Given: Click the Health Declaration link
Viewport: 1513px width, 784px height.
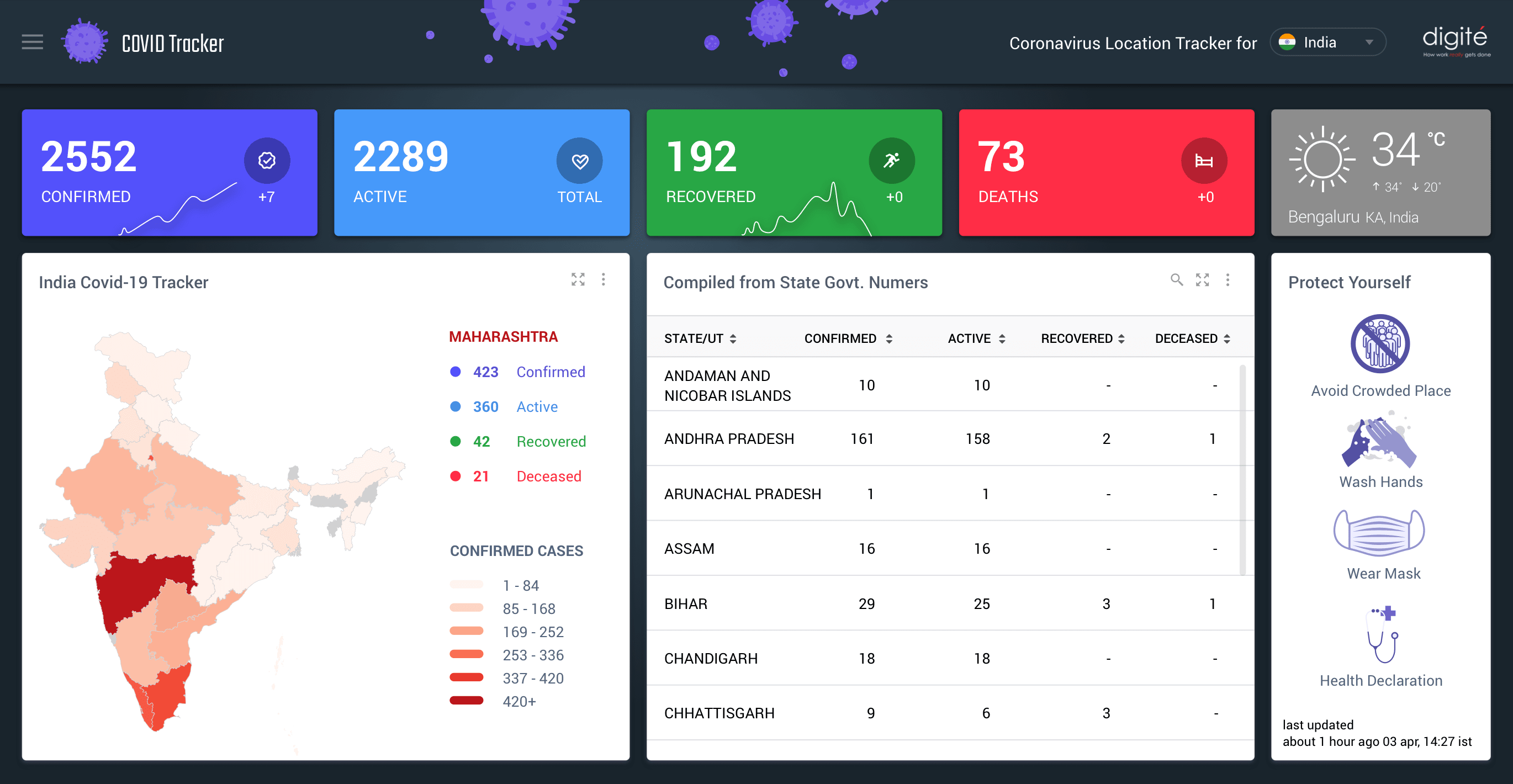Looking at the screenshot, I should (1380, 680).
